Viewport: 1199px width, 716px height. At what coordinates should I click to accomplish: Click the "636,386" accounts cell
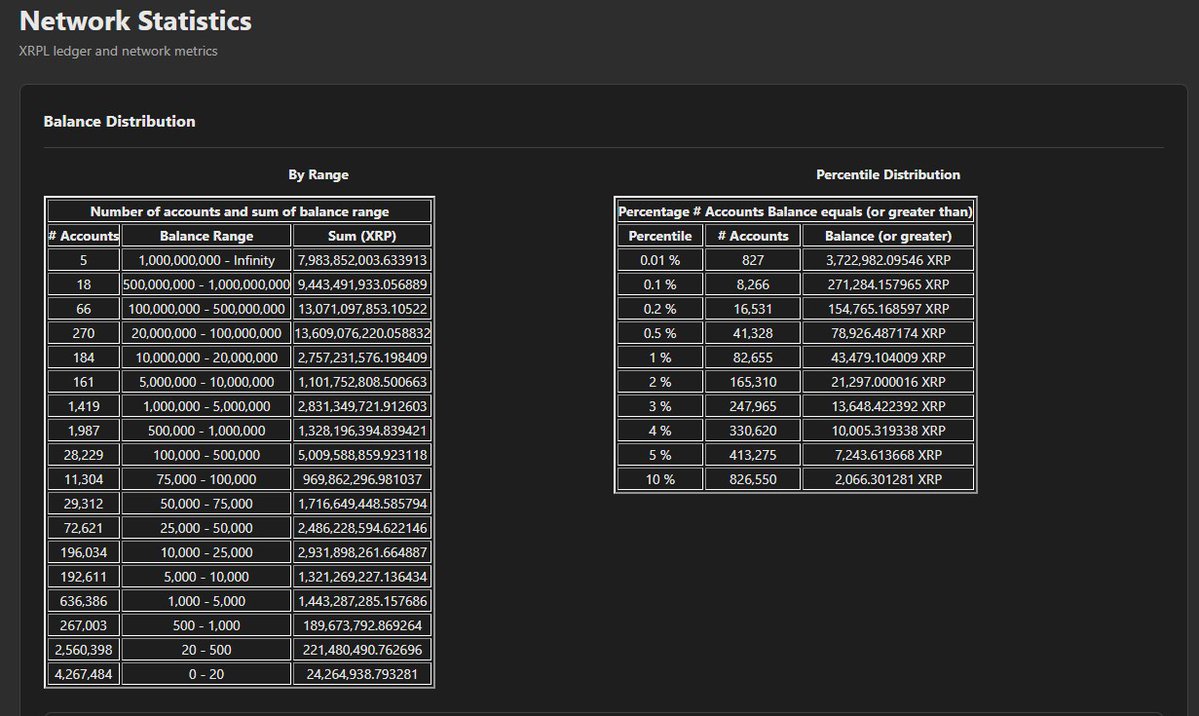pyautogui.click(x=83, y=601)
